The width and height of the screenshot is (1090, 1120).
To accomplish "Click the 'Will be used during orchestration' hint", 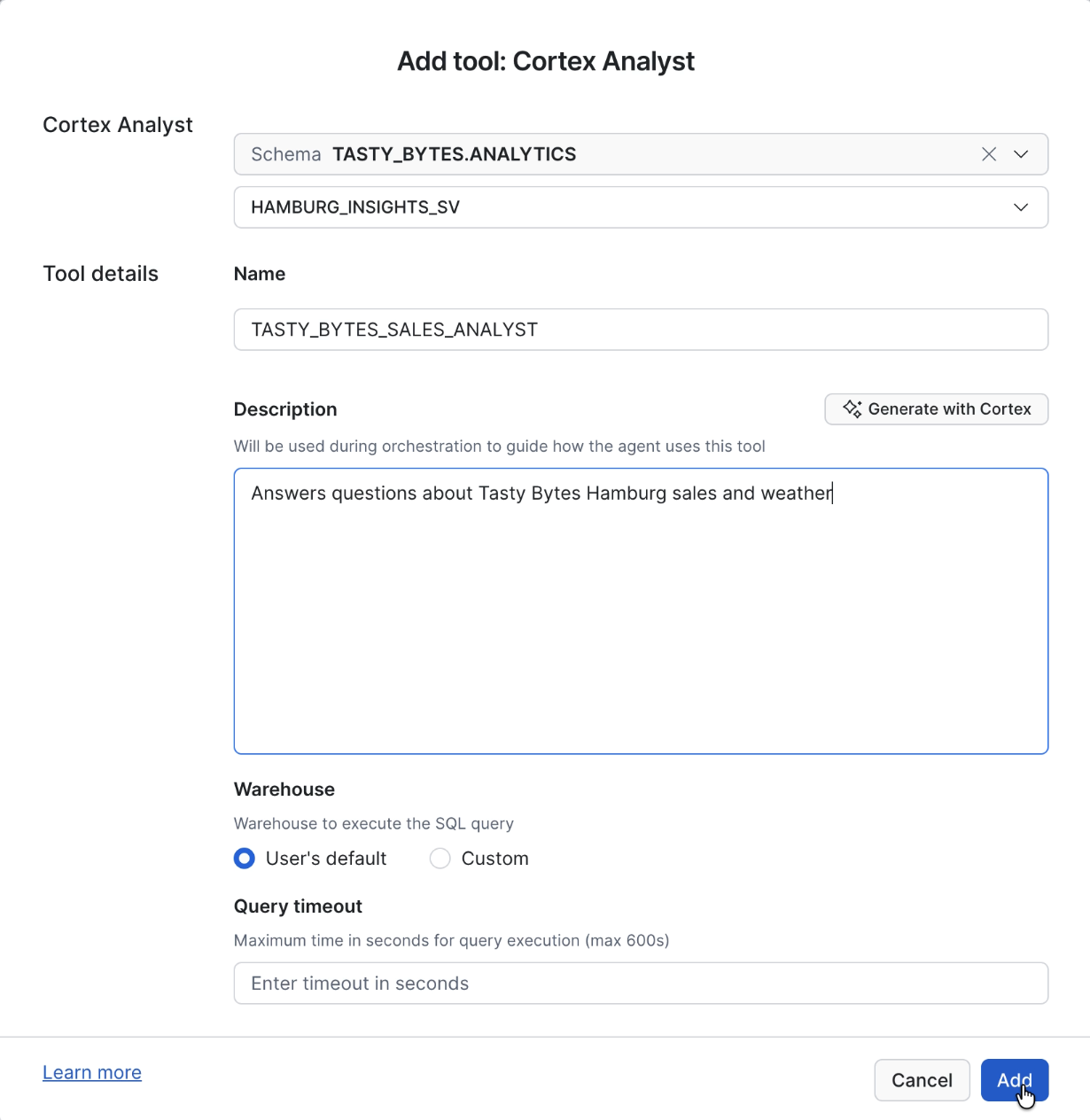I will (500, 446).
